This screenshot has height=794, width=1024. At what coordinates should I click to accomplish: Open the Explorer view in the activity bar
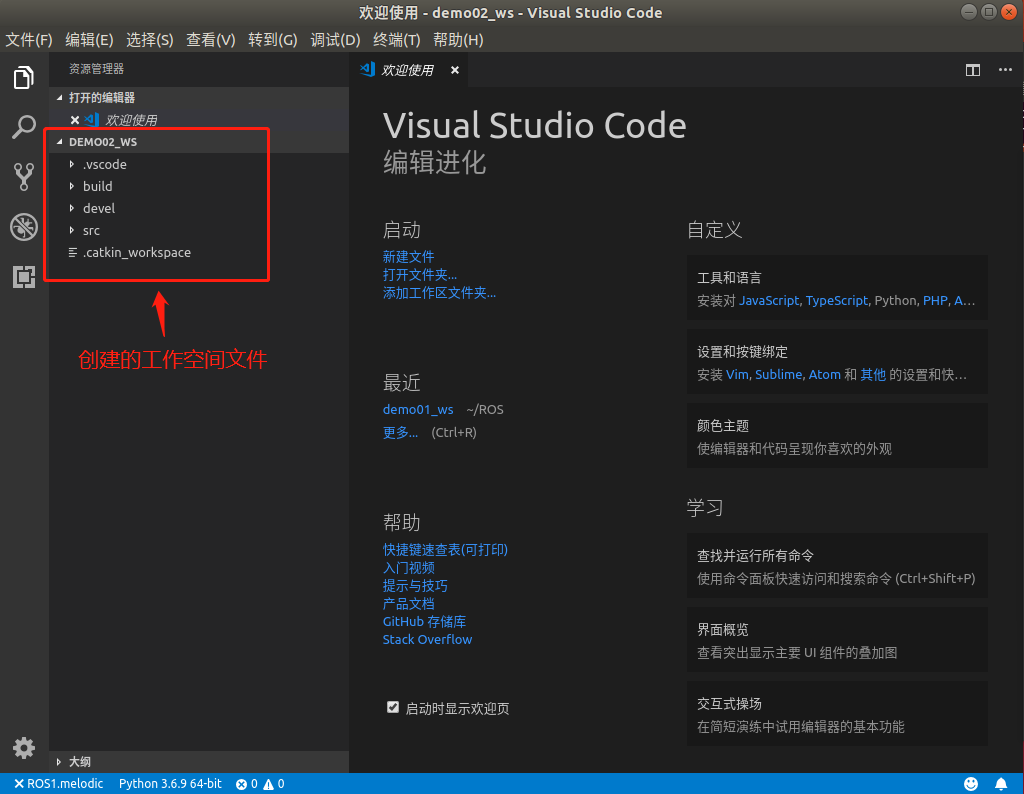click(x=23, y=77)
